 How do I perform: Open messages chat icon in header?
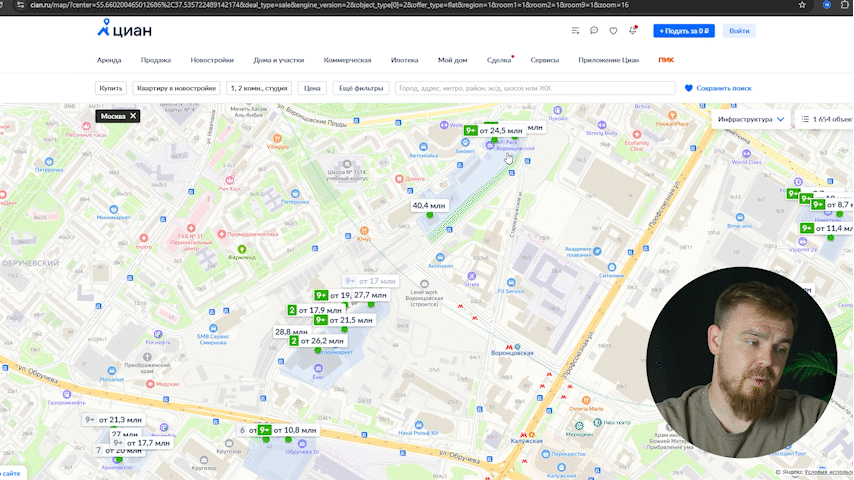pyautogui.click(x=594, y=31)
